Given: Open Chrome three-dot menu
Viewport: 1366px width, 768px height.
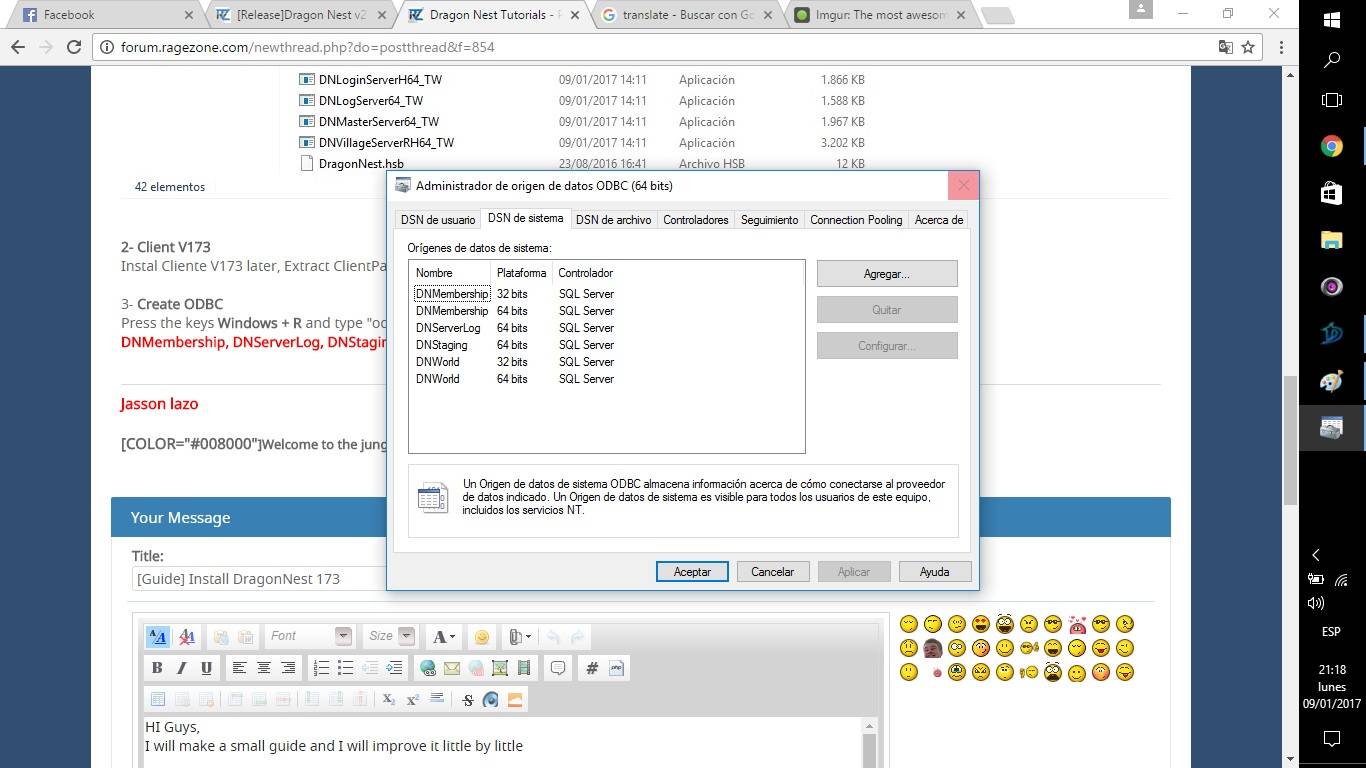Looking at the screenshot, I should (1281, 47).
